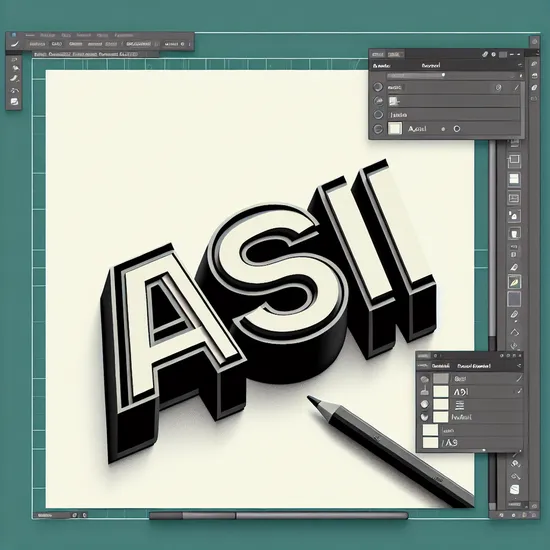
Task: Toggle visibility circle of first top panel row
Action: [378, 87]
